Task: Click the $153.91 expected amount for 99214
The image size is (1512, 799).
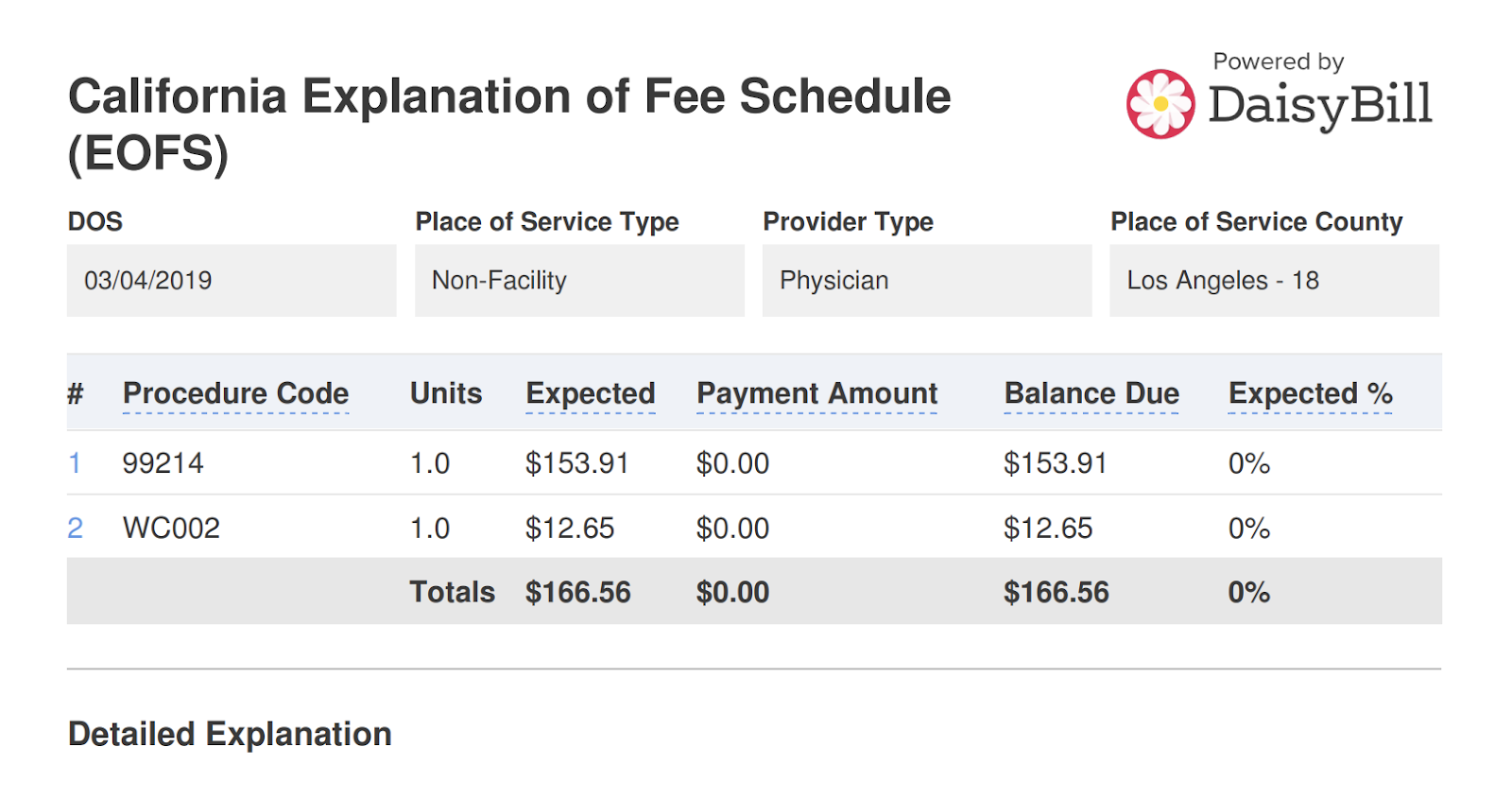Action: tap(577, 463)
